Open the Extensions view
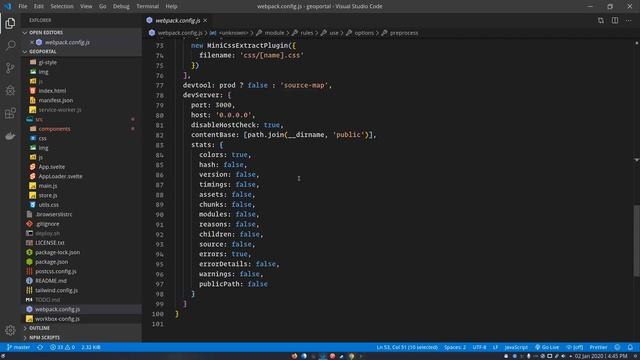 pyautogui.click(x=10, y=113)
